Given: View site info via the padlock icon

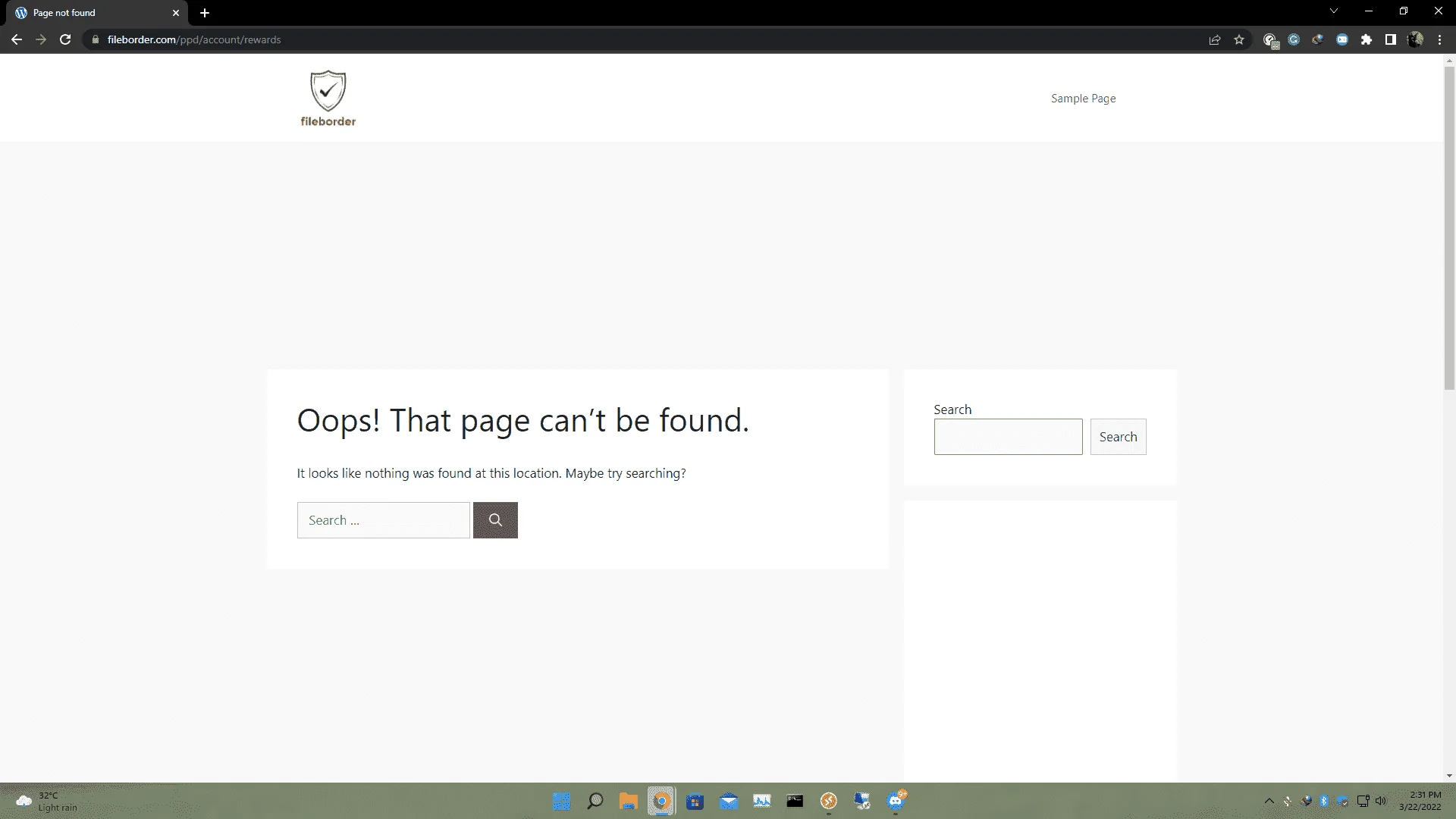Looking at the screenshot, I should pyautogui.click(x=96, y=39).
